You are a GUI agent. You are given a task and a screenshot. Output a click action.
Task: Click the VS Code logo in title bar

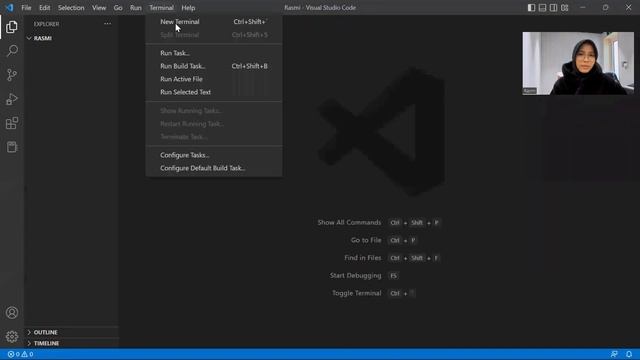(9, 7)
